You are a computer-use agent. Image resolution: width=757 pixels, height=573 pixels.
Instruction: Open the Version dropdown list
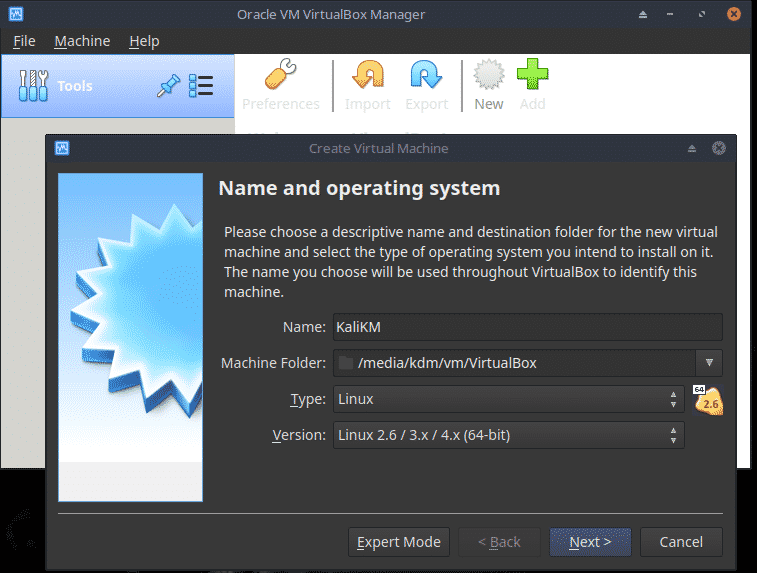point(508,435)
